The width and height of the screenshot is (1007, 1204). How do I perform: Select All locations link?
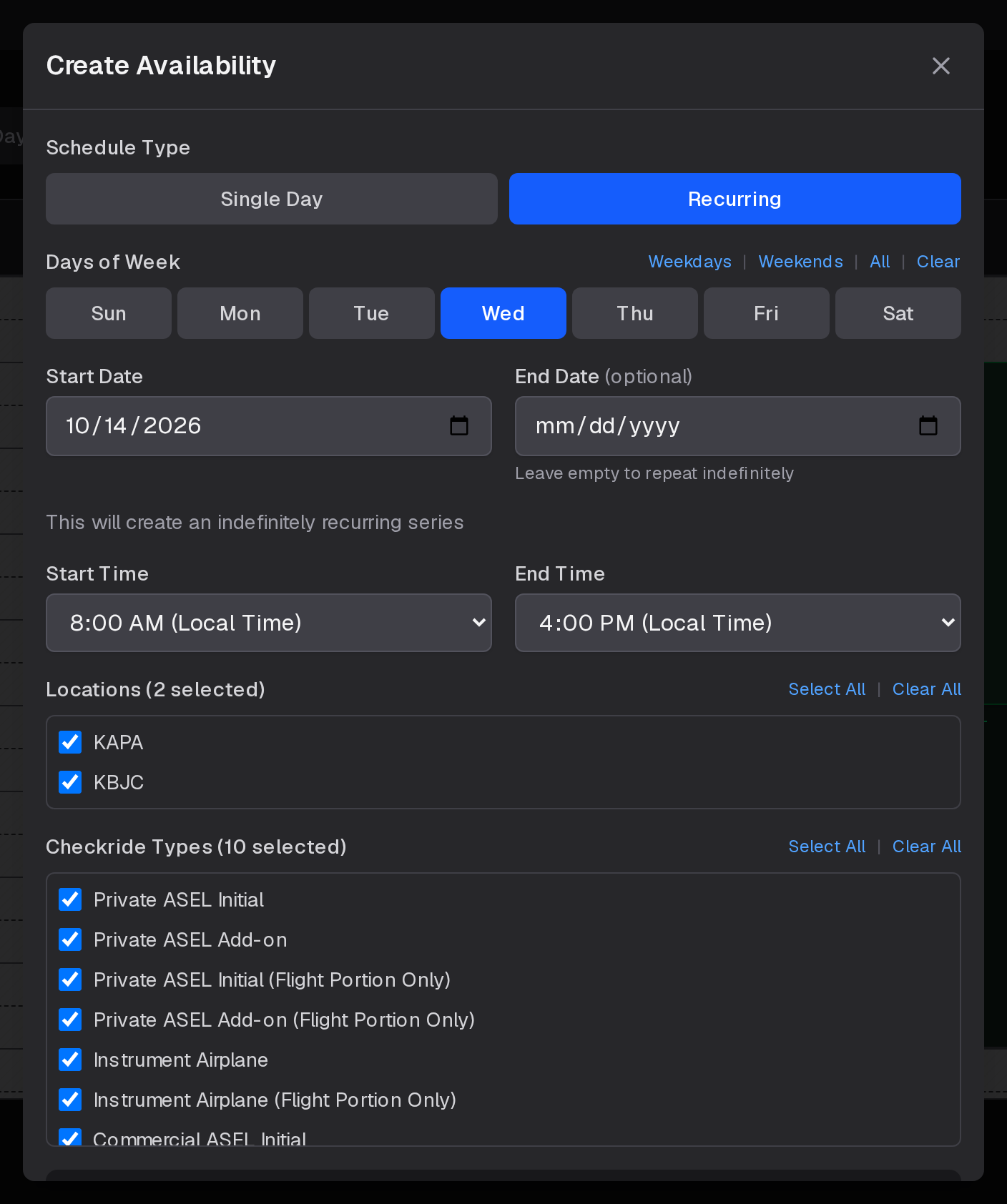(x=827, y=689)
